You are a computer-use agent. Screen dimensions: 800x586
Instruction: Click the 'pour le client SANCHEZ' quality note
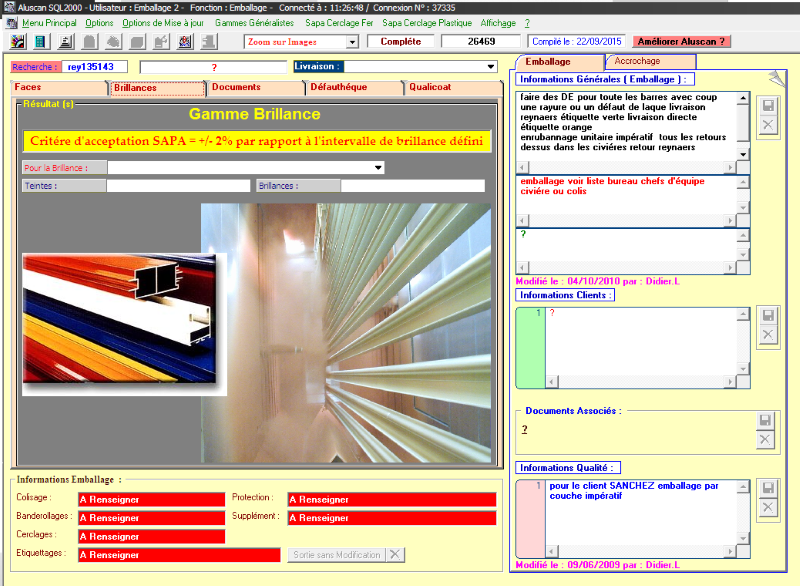[x=634, y=491]
